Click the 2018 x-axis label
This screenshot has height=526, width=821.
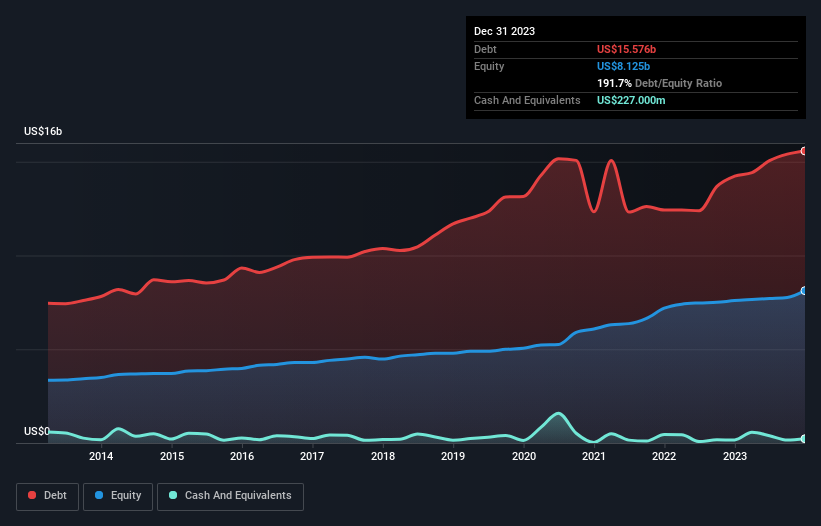(383, 456)
